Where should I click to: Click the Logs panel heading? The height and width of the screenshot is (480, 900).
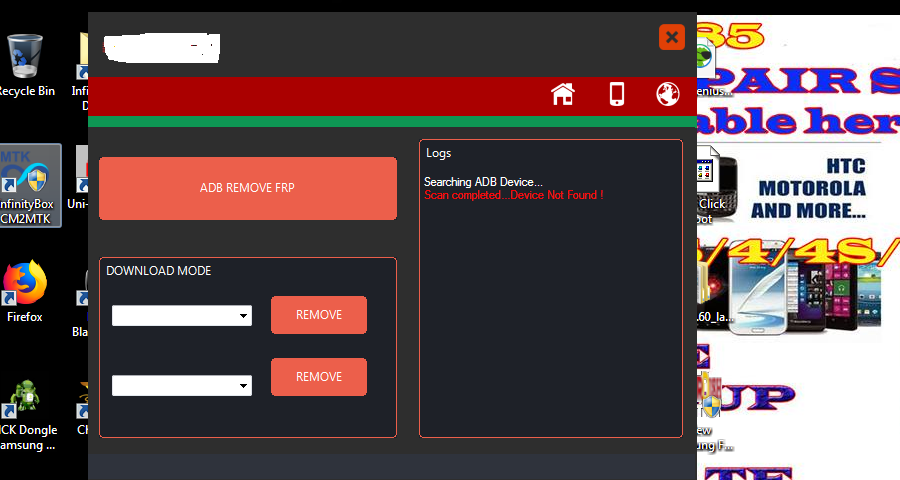439,153
